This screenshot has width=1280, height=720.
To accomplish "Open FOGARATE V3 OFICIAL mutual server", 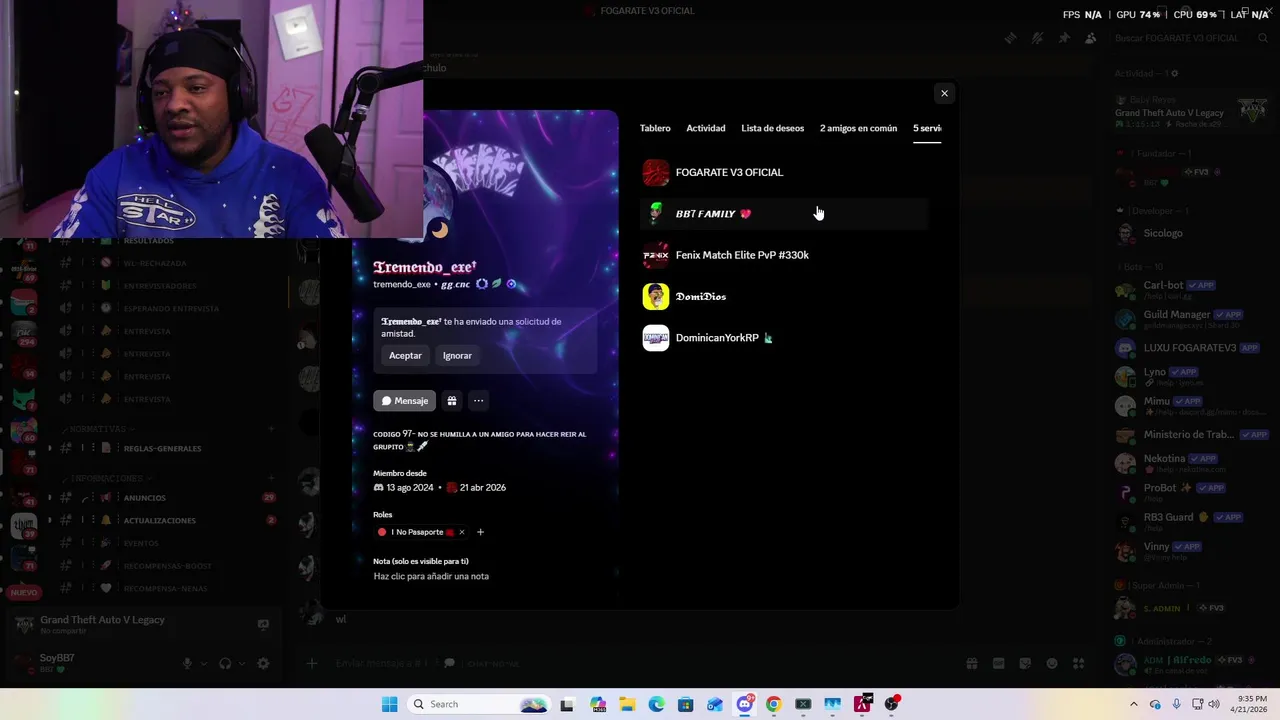I will coord(785,172).
